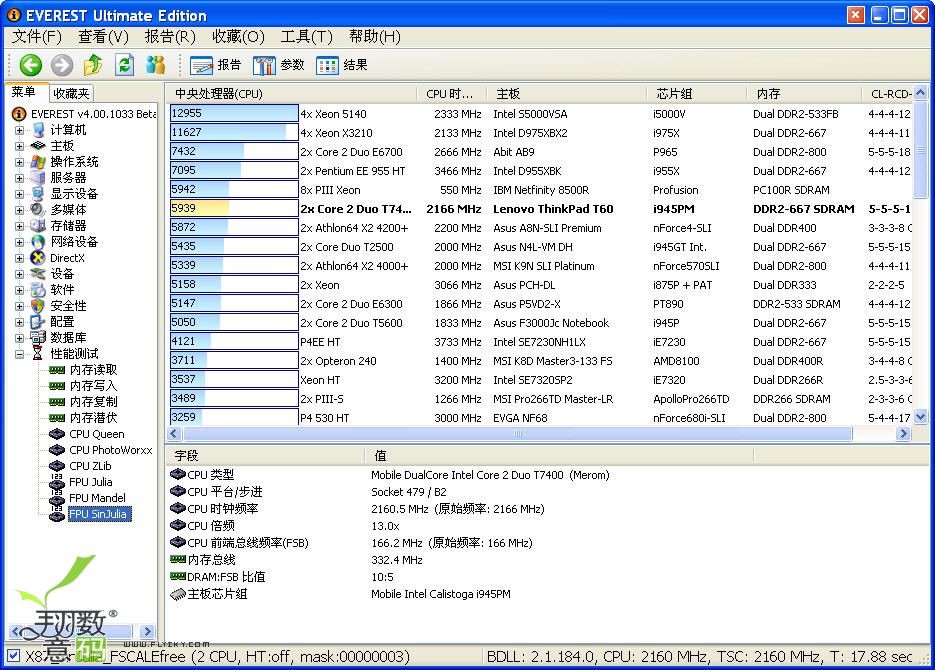Viewport: 935px width, 670px height.
Task: Expand the 数据库 tree node
Action: click(19, 338)
